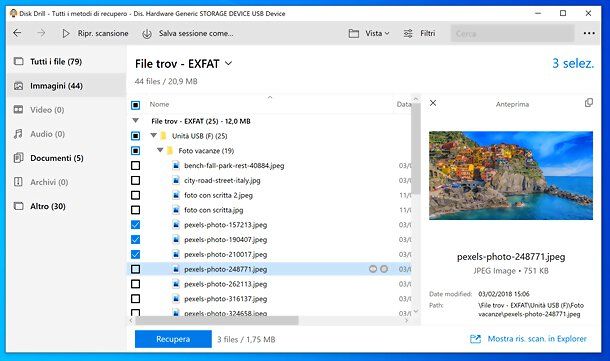This screenshot has width=610, height=361.
Task: Collapse the File trov - EXFAT (25) group
Action: [135, 121]
